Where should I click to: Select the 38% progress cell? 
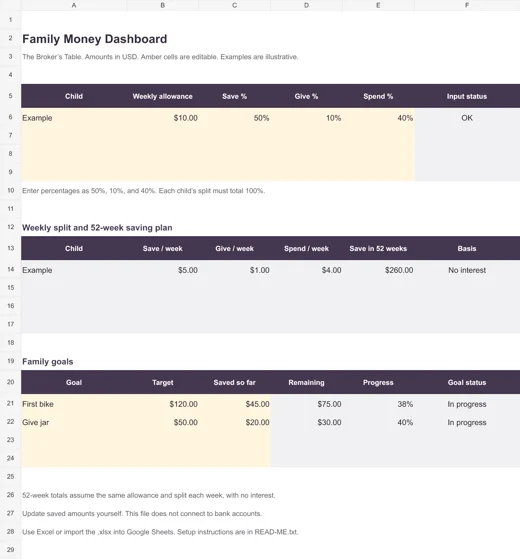coord(378,404)
